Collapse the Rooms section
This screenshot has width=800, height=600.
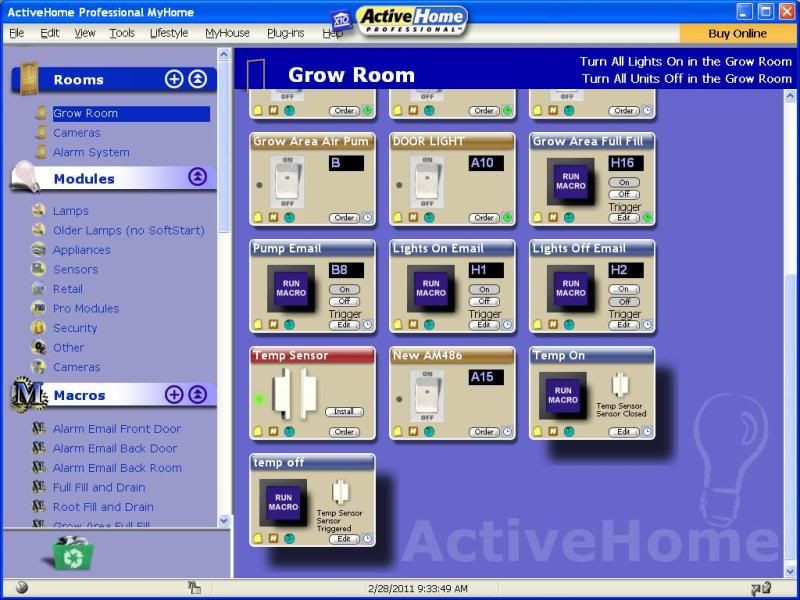tap(198, 79)
